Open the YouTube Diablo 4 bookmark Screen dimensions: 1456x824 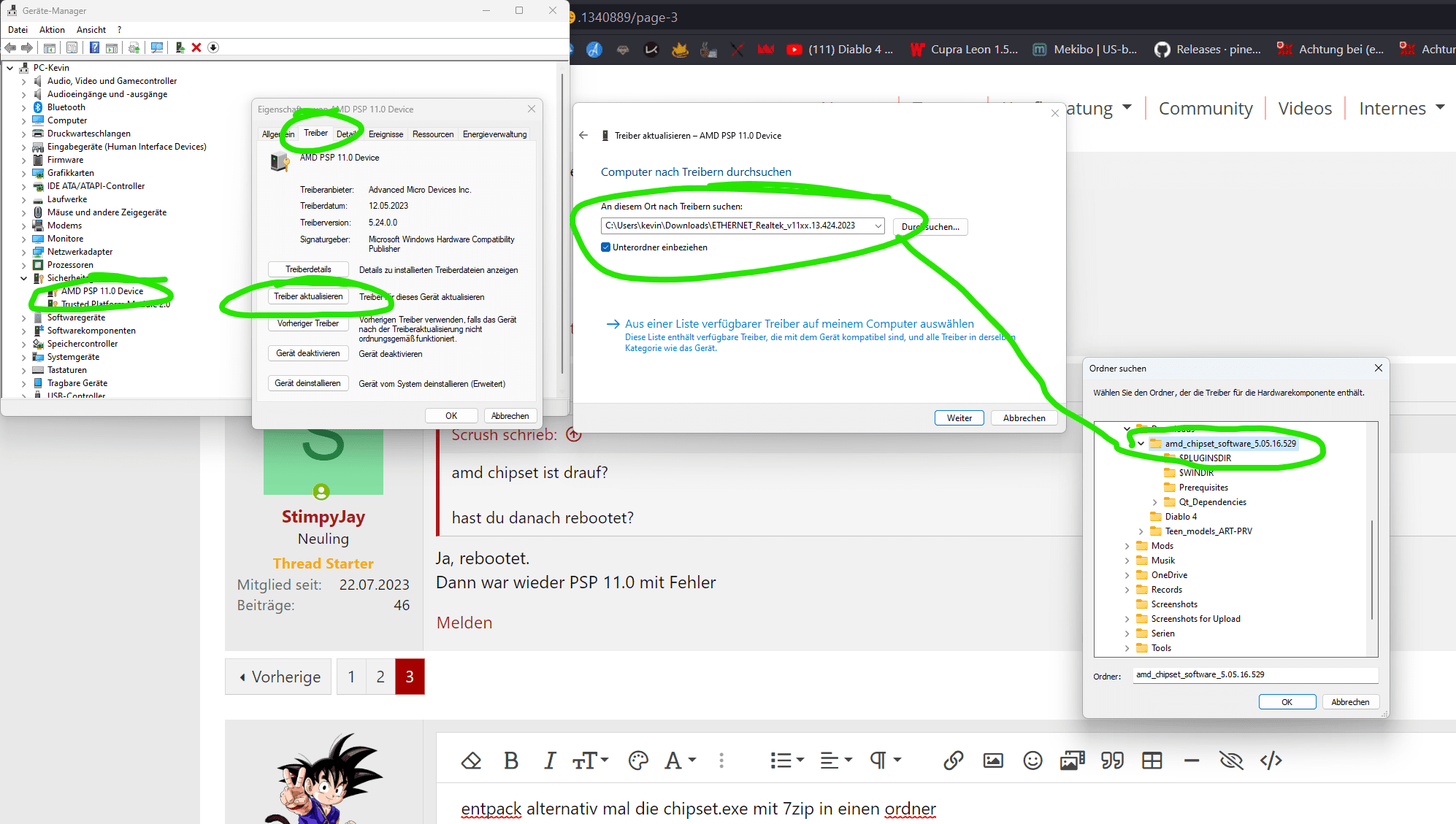[x=840, y=50]
